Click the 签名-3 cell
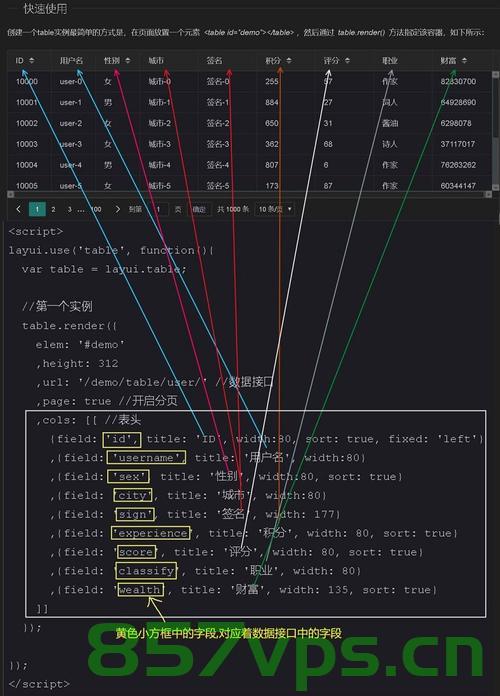 click(218, 144)
